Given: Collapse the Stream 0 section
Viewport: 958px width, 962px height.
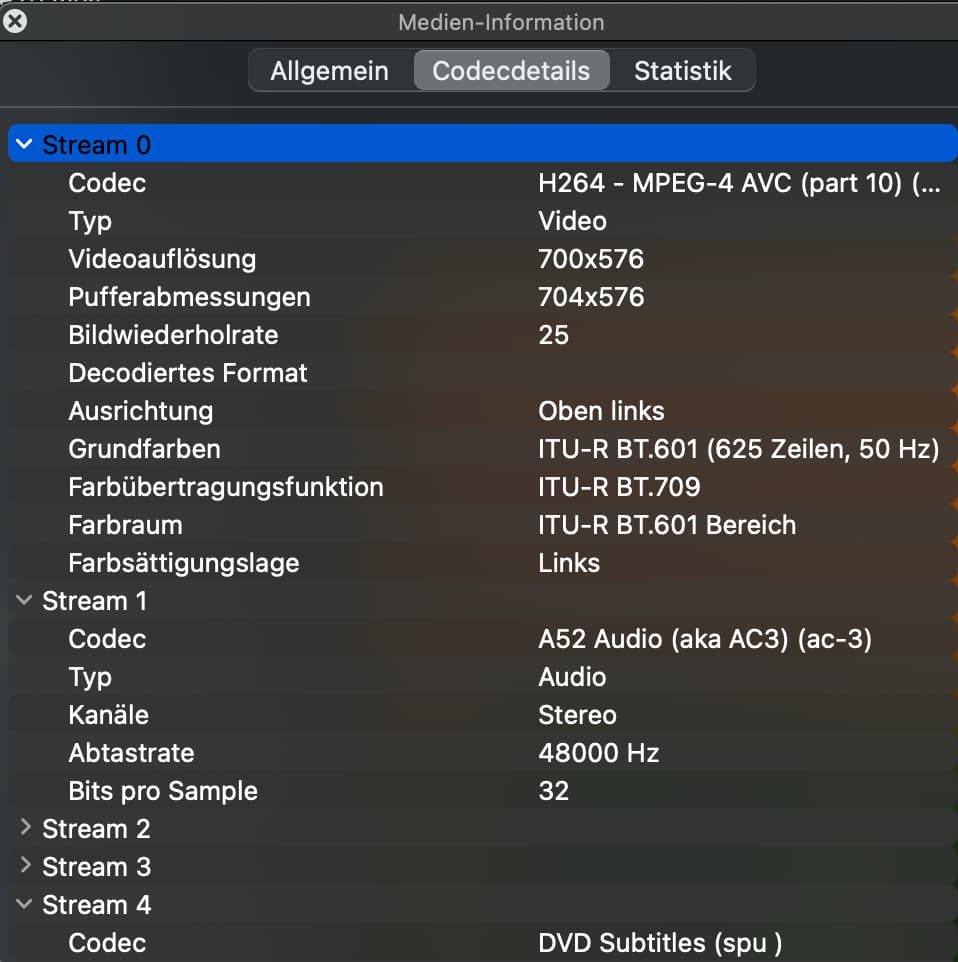Looking at the screenshot, I should tap(25, 145).
